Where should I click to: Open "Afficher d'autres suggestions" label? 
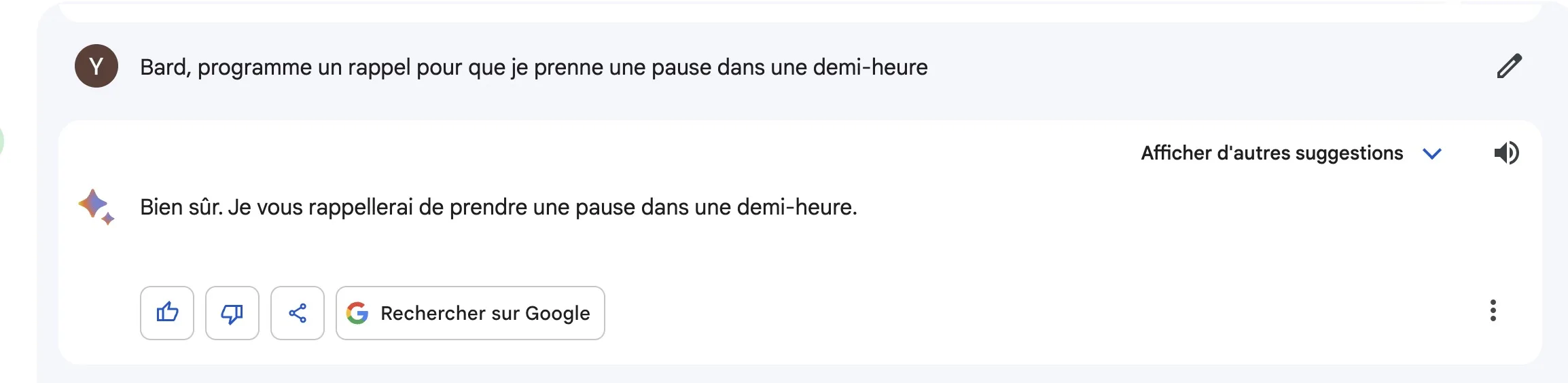[x=1271, y=153]
